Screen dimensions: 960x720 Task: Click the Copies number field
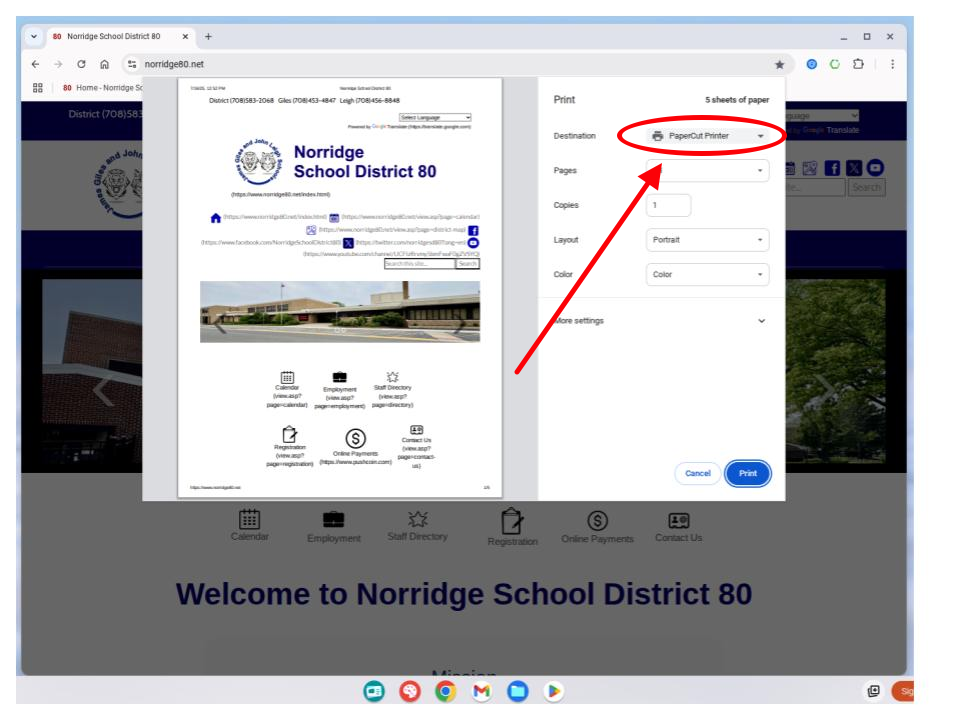coord(669,205)
